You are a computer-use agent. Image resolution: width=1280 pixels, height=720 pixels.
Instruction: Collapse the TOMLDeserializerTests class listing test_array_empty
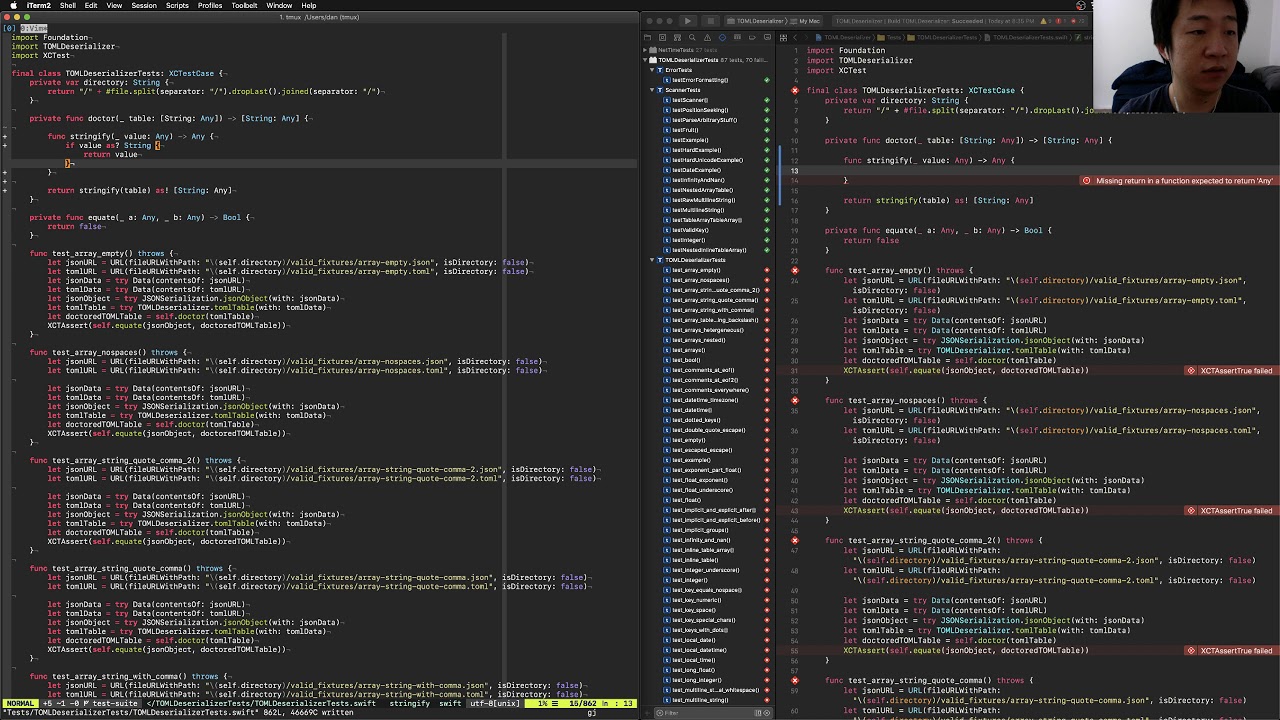tap(653, 260)
